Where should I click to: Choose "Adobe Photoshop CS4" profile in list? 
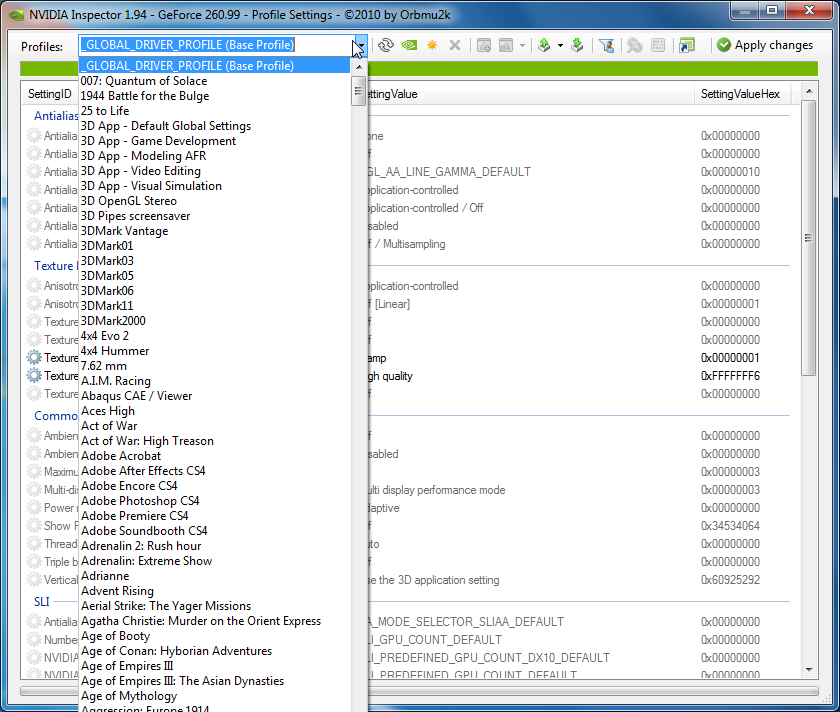click(140, 501)
